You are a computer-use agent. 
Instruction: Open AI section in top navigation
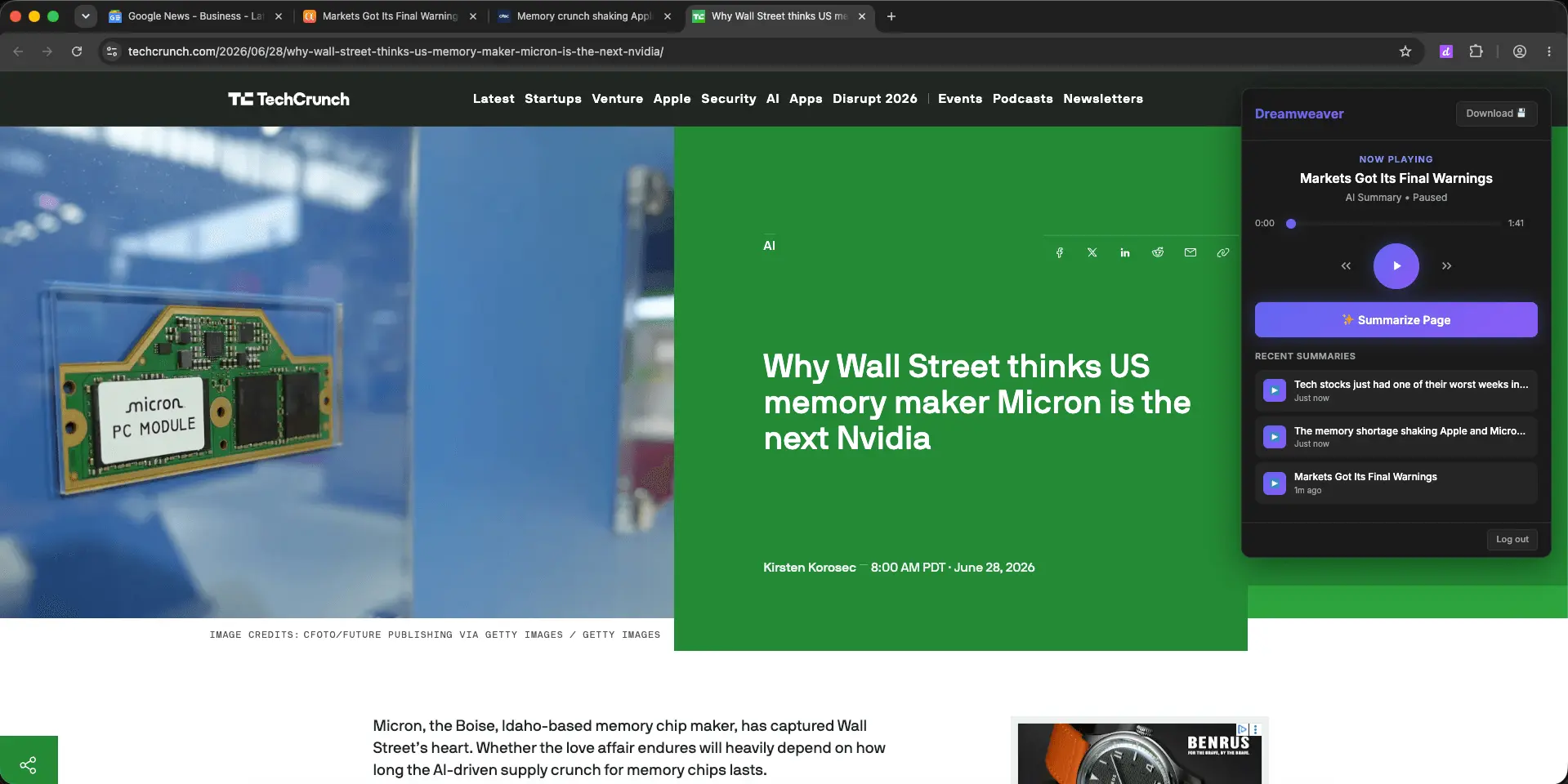(x=772, y=99)
